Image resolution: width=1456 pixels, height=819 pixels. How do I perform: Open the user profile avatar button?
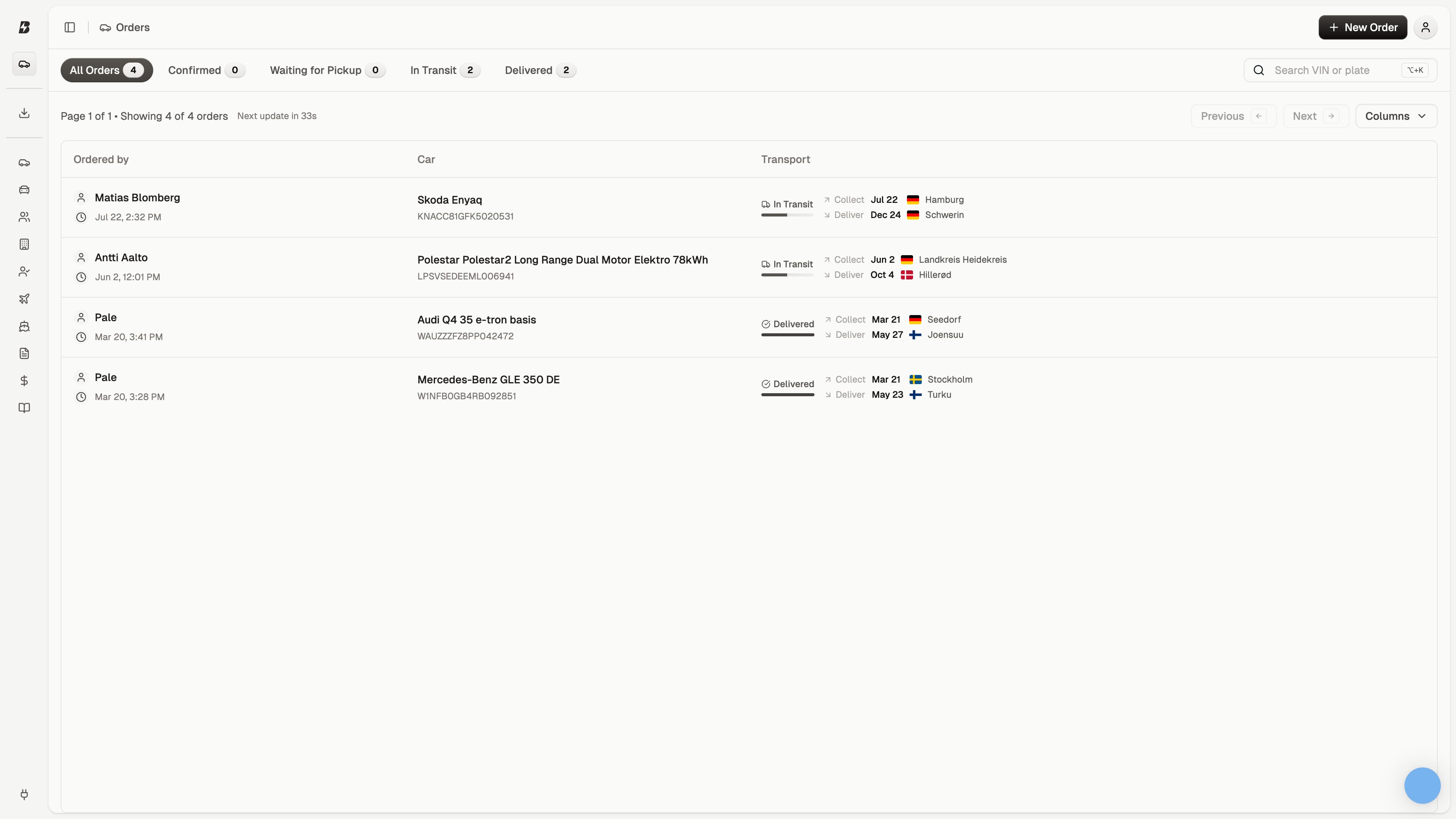[x=1425, y=27]
